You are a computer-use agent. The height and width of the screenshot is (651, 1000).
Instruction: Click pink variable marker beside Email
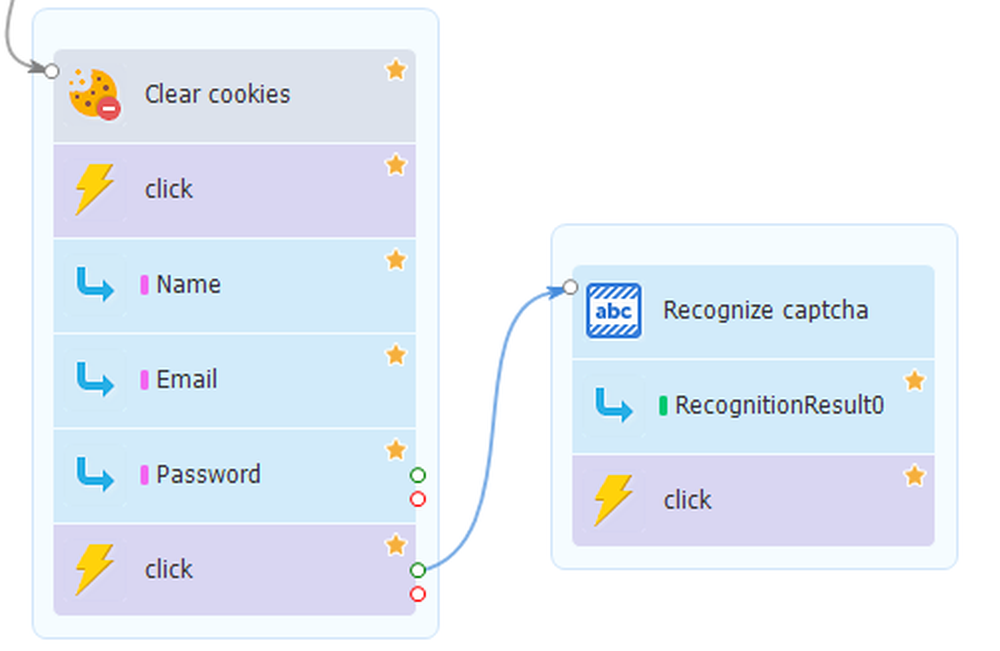[145, 379]
